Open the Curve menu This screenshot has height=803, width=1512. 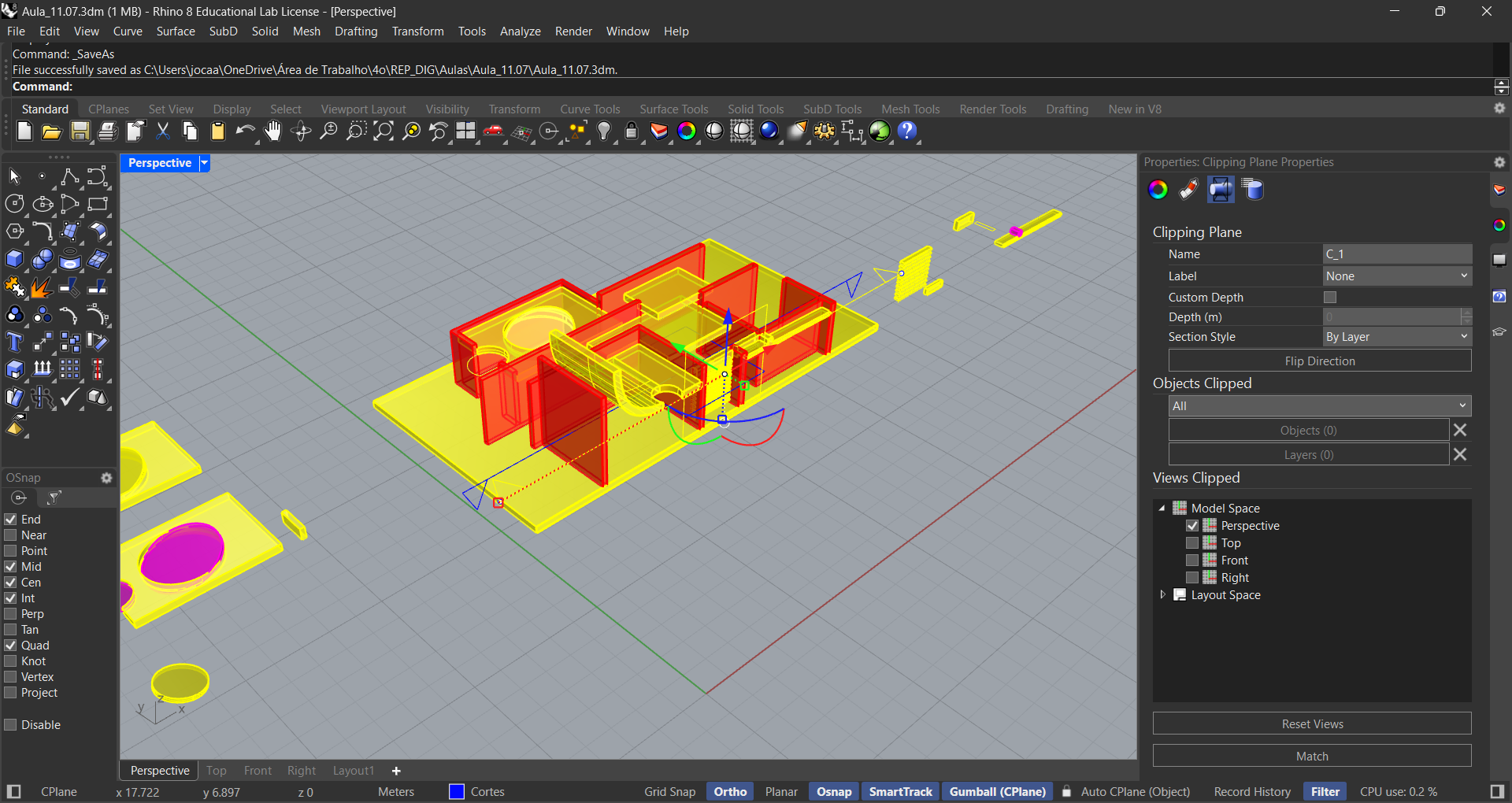point(128,31)
